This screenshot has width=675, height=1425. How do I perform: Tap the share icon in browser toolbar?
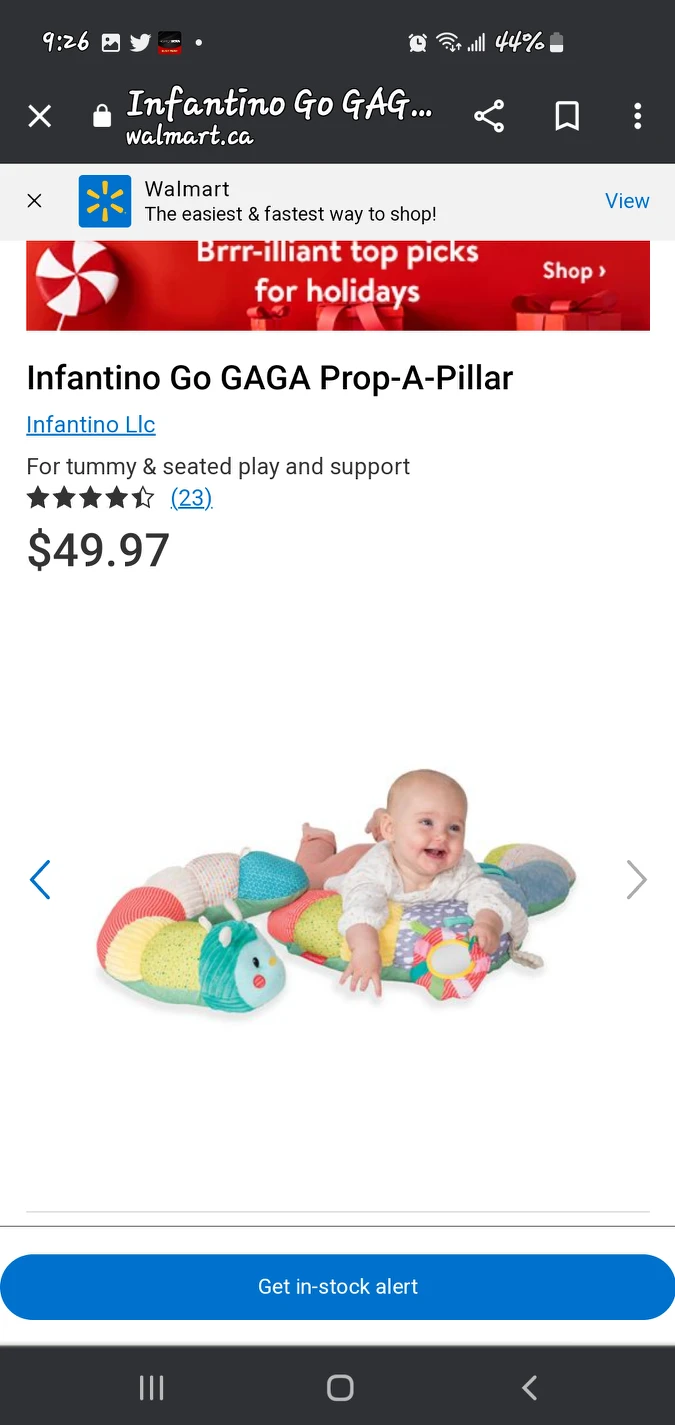489,117
